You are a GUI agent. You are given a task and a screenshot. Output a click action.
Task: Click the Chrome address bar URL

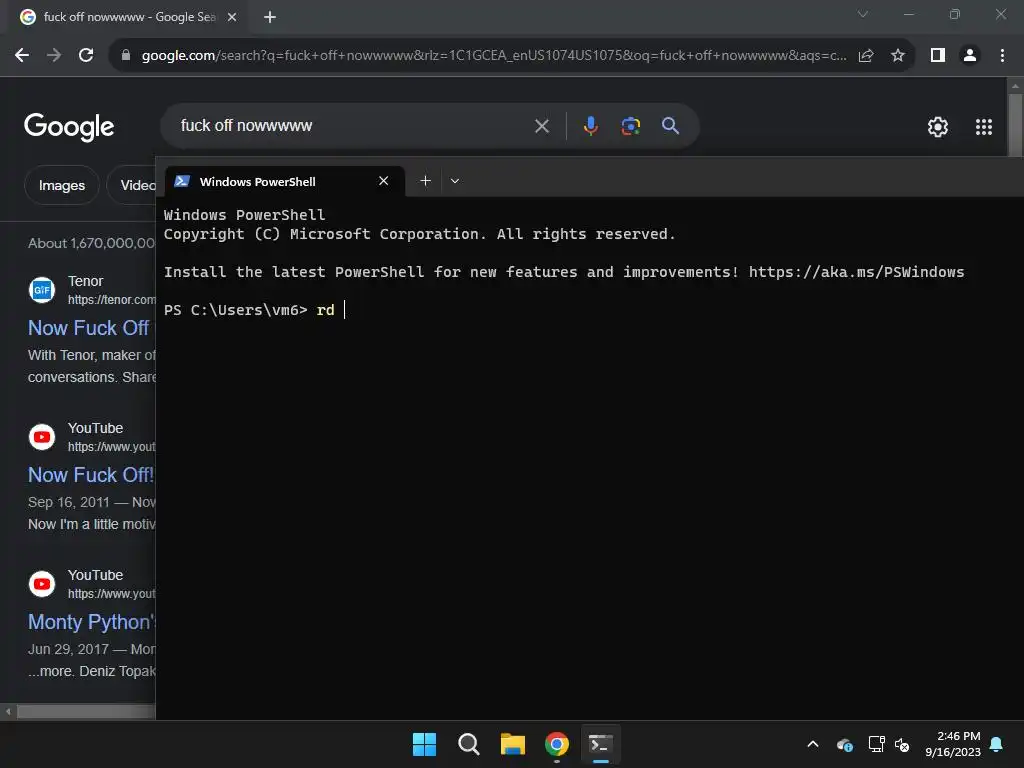tap(494, 56)
